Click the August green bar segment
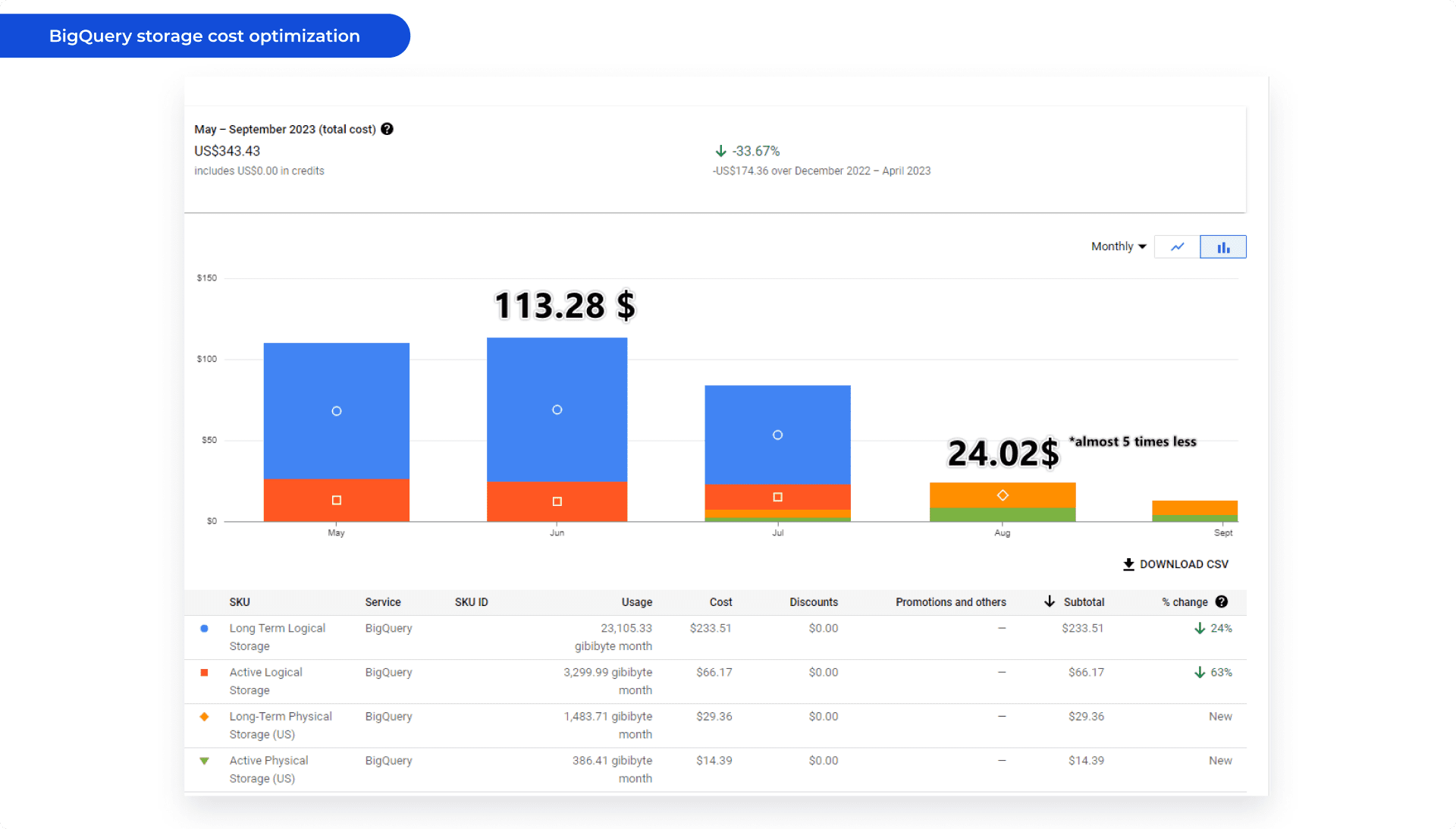1456x829 pixels. (x=1003, y=514)
